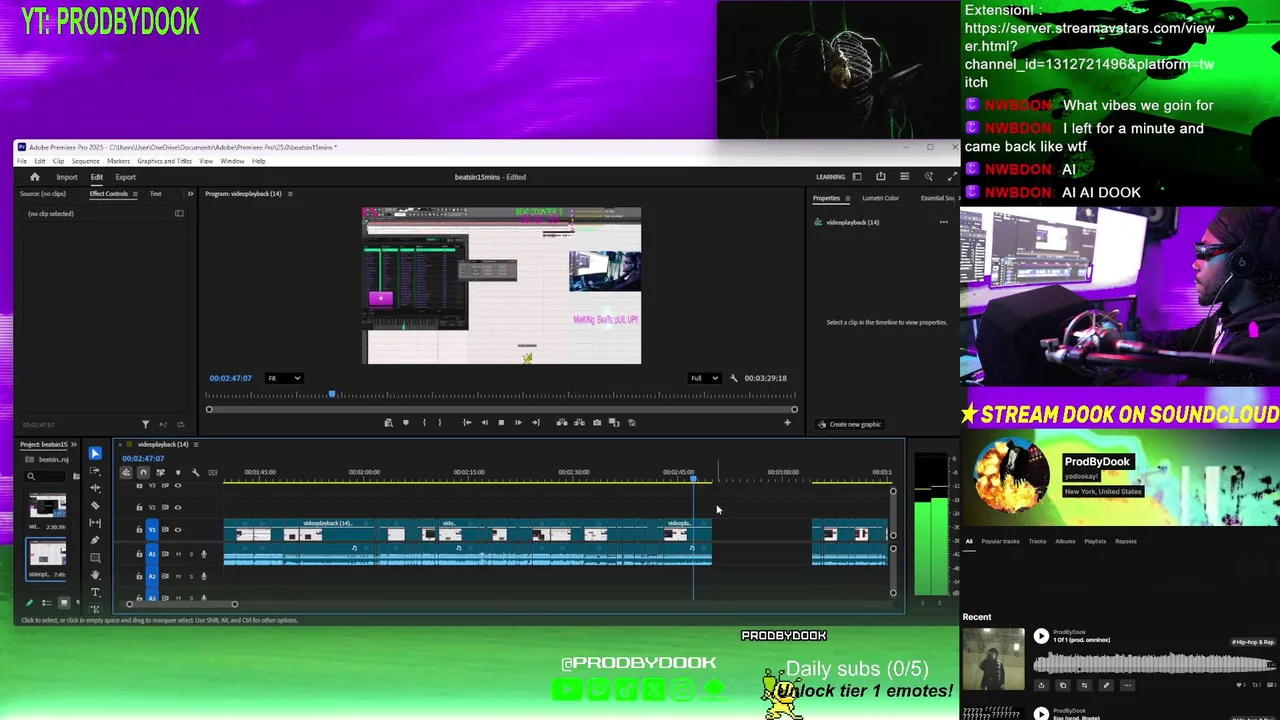Viewport: 1280px width, 720px height.
Task: Toggle lock on V1 track
Action: pyautogui.click(x=139, y=530)
